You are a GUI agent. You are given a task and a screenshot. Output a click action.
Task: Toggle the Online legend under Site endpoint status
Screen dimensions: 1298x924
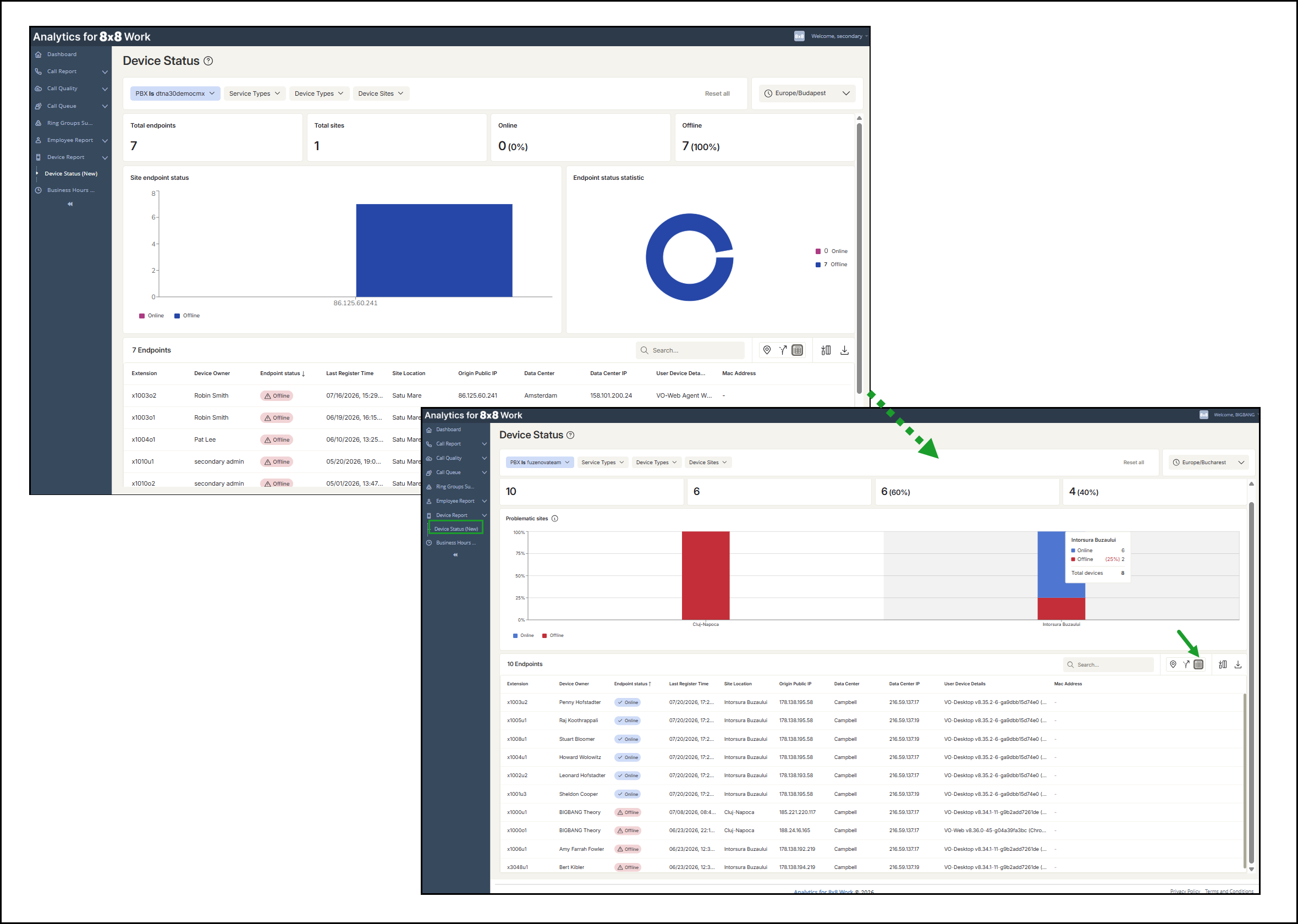[x=151, y=316]
